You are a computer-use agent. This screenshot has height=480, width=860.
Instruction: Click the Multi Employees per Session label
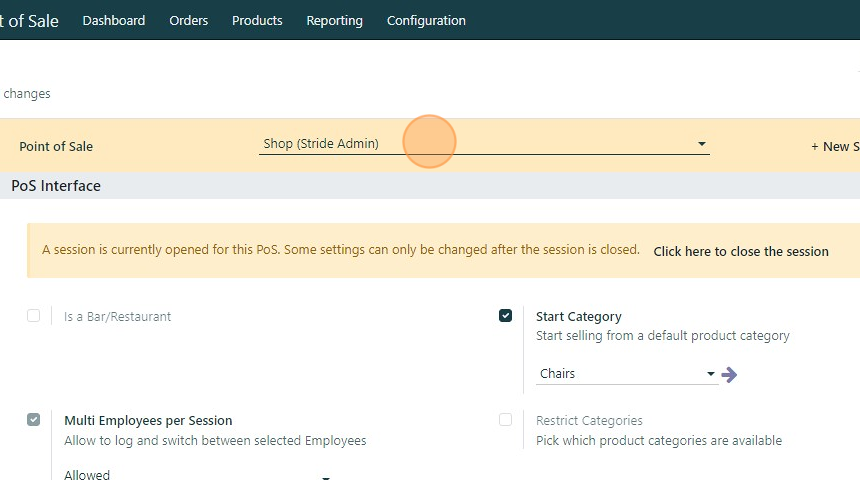click(148, 421)
